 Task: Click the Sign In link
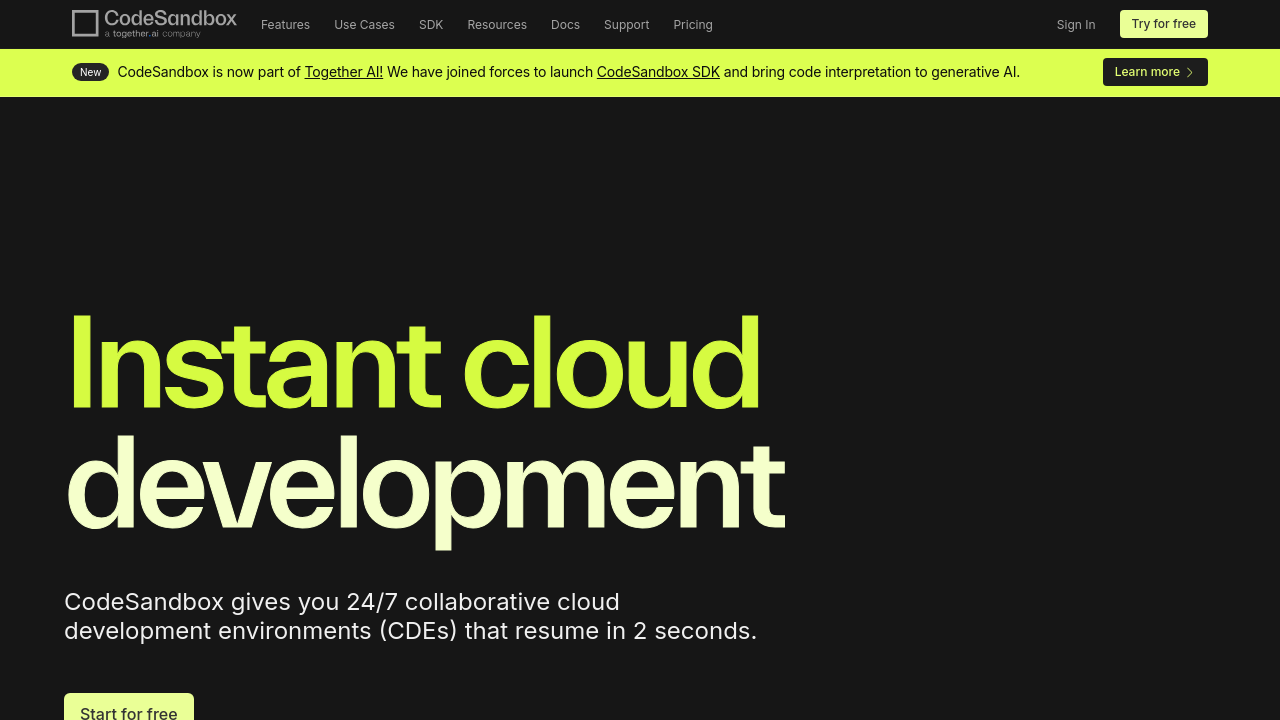[x=1076, y=25]
